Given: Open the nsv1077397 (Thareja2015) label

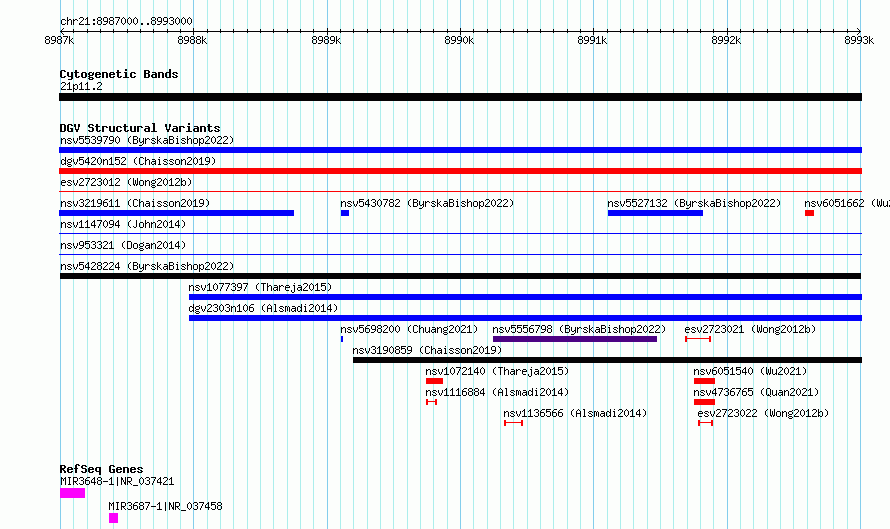Looking at the screenshot, I should (261, 287).
